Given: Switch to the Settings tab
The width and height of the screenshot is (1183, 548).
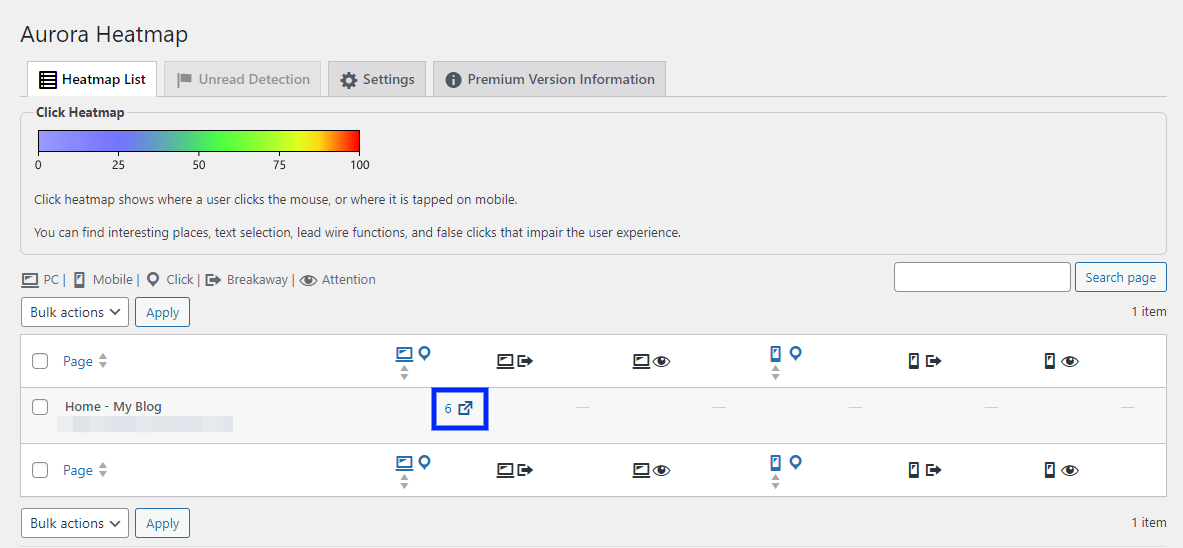Looking at the screenshot, I should point(377,79).
